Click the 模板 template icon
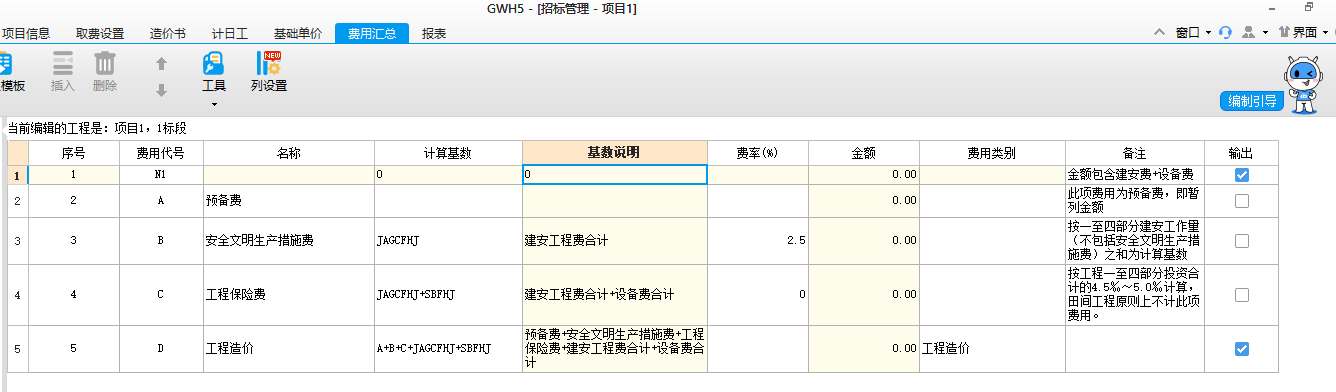This screenshot has width=1336, height=392. [5, 63]
